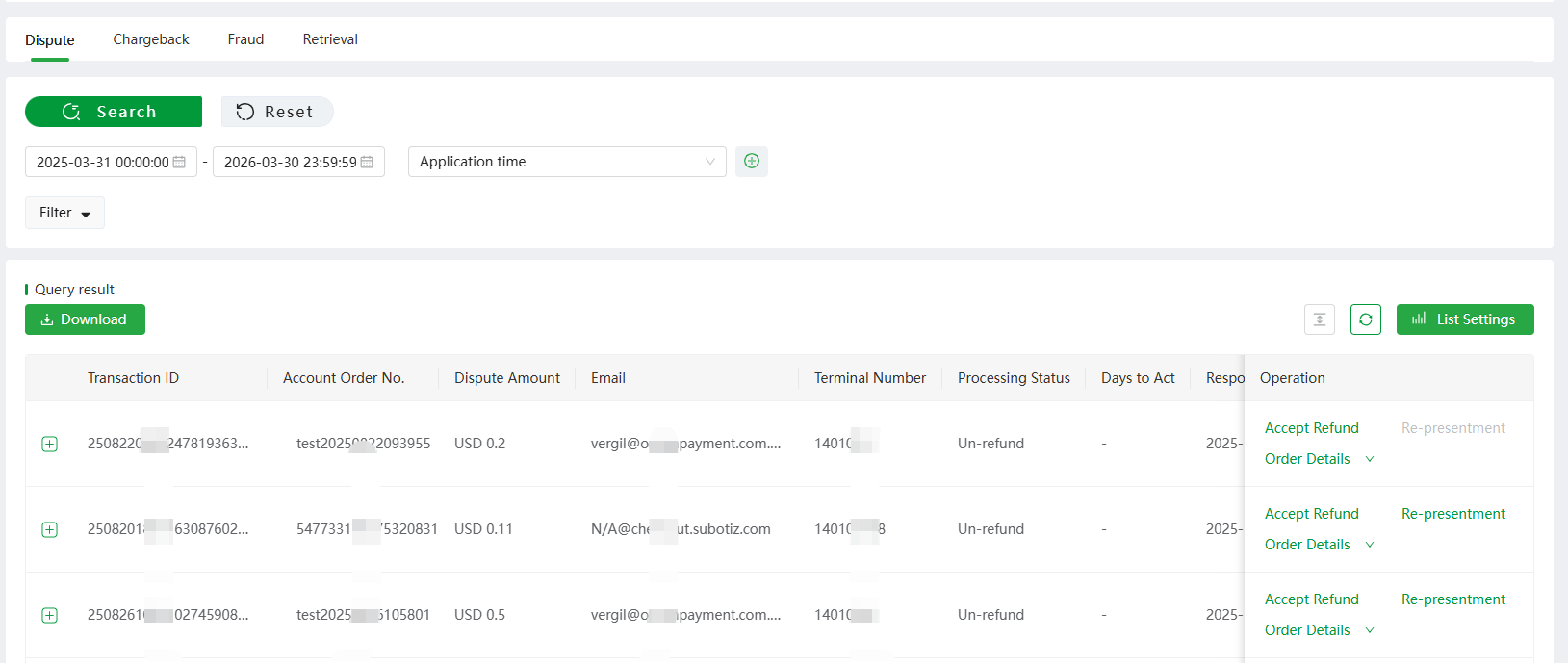The image size is (1568, 663).
Task: Click the Transaction ID column header
Action: pos(133,378)
